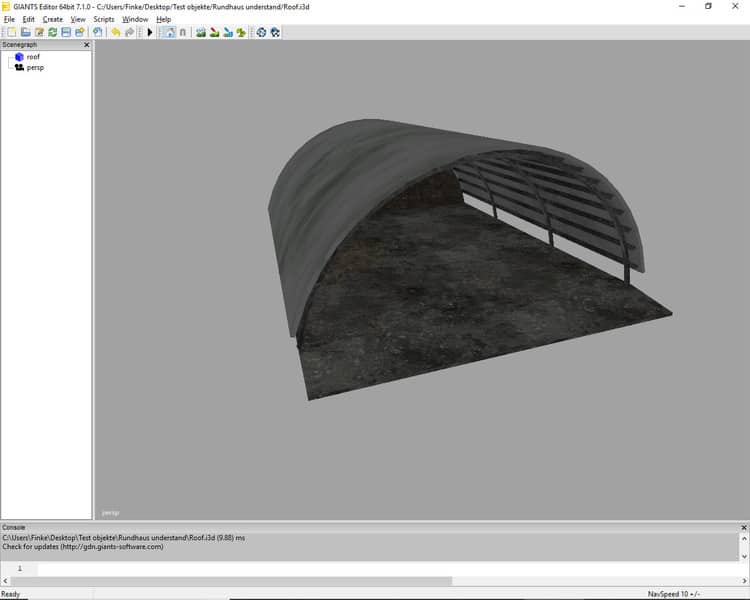
Task: Select the roof node in Scenegraph
Action: click(x=33, y=57)
